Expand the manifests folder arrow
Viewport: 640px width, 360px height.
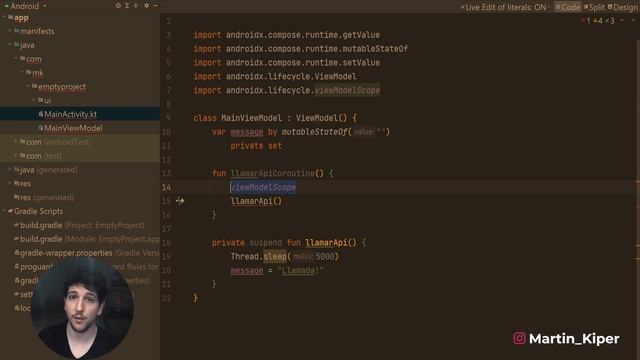[x=10, y=31]
